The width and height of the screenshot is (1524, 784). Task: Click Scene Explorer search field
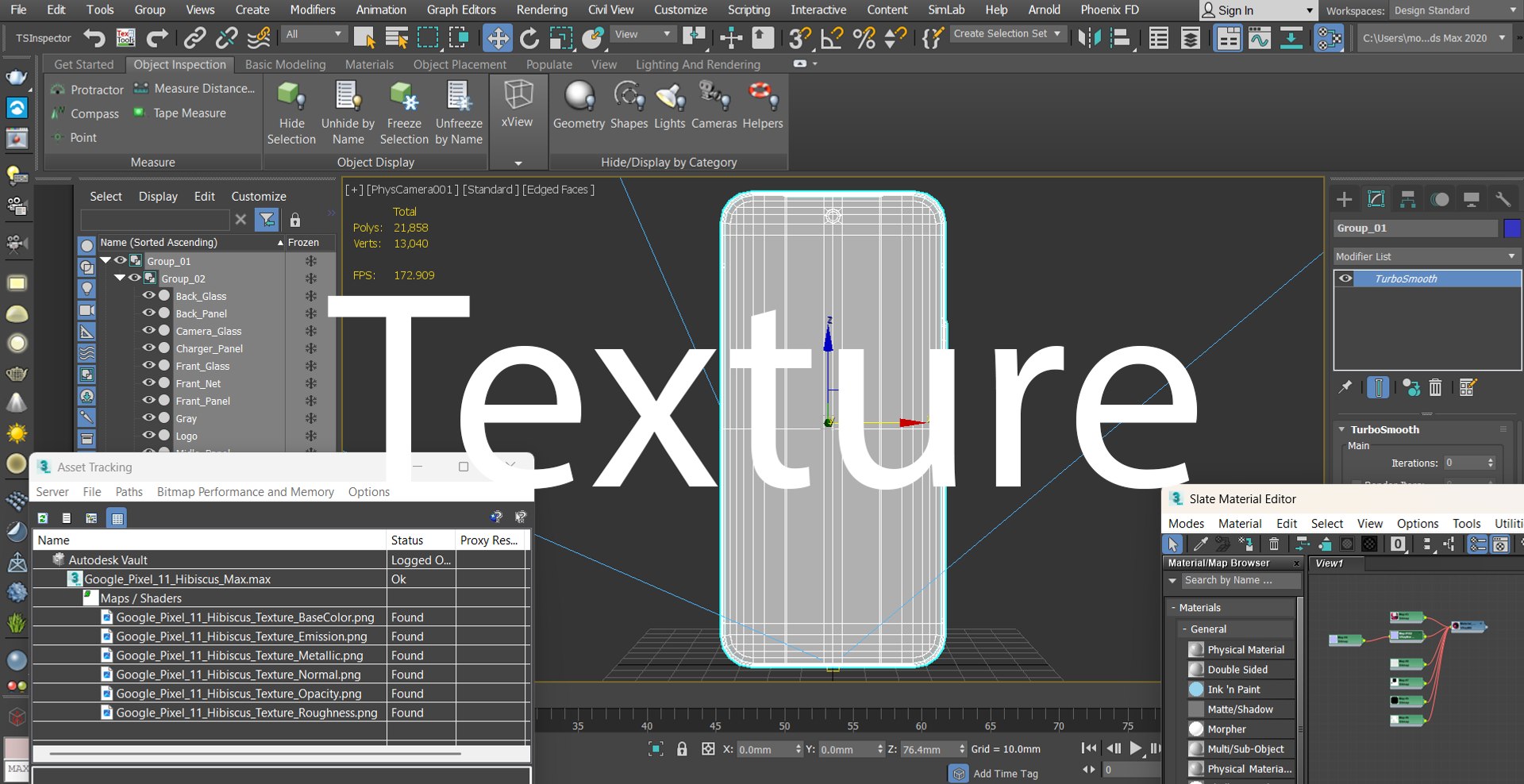pyautogui.click(x=156, y=220)
